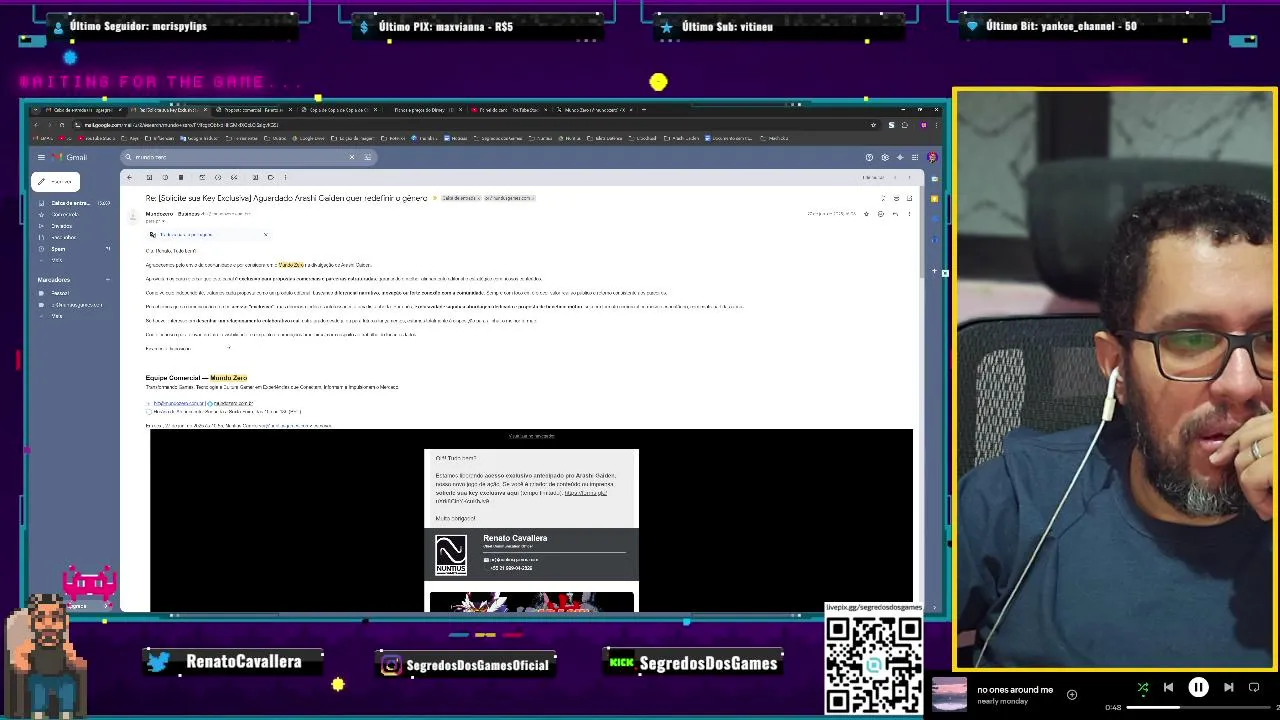This screenshot has width=1280, height=720.
Task: Open the Inbox folder in Gmail sidebar
Action: (75, 203)
